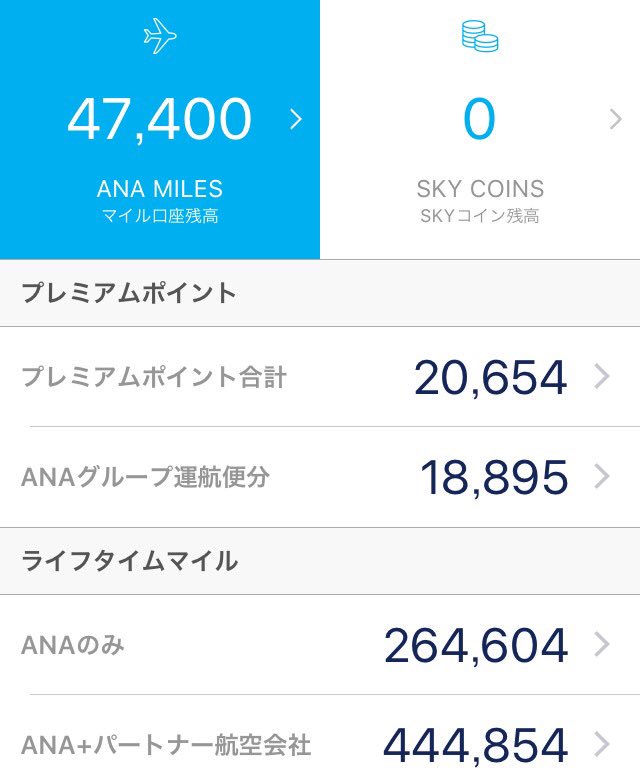
Task: Select the SKY COINS SKYコイン残高 tile
Action: tap(480, 130)
